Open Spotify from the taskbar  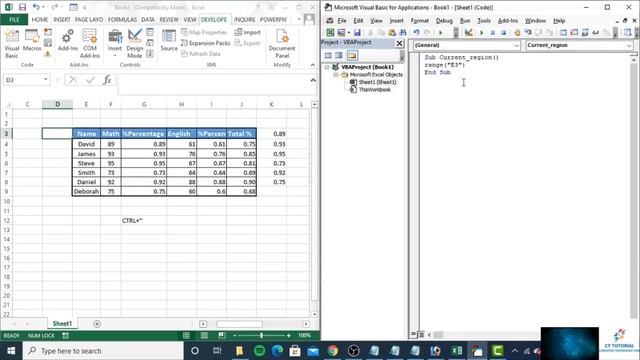tap(260, 351)
